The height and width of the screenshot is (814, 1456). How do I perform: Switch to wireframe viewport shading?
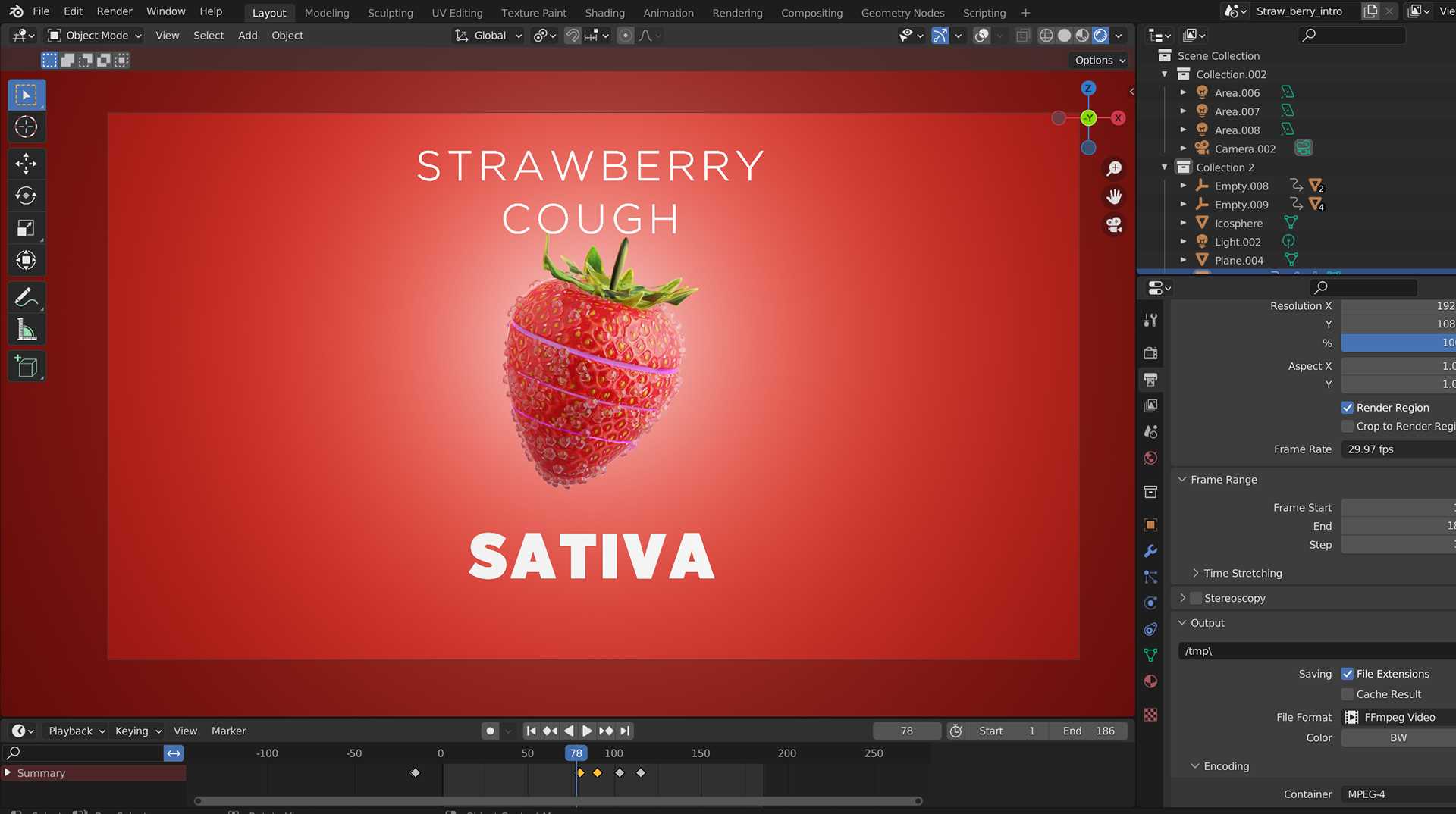(1046, 36)
